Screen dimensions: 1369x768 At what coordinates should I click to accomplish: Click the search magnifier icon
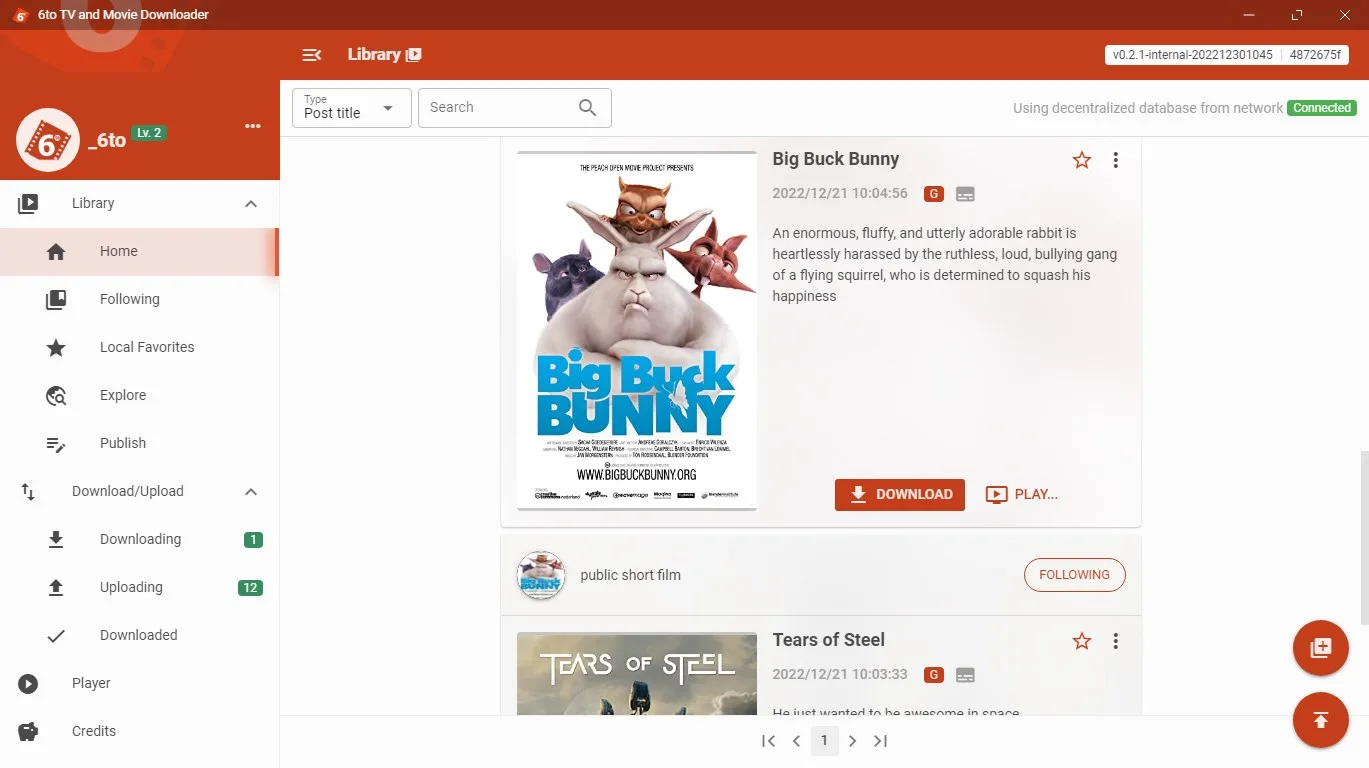coord(587,108)
